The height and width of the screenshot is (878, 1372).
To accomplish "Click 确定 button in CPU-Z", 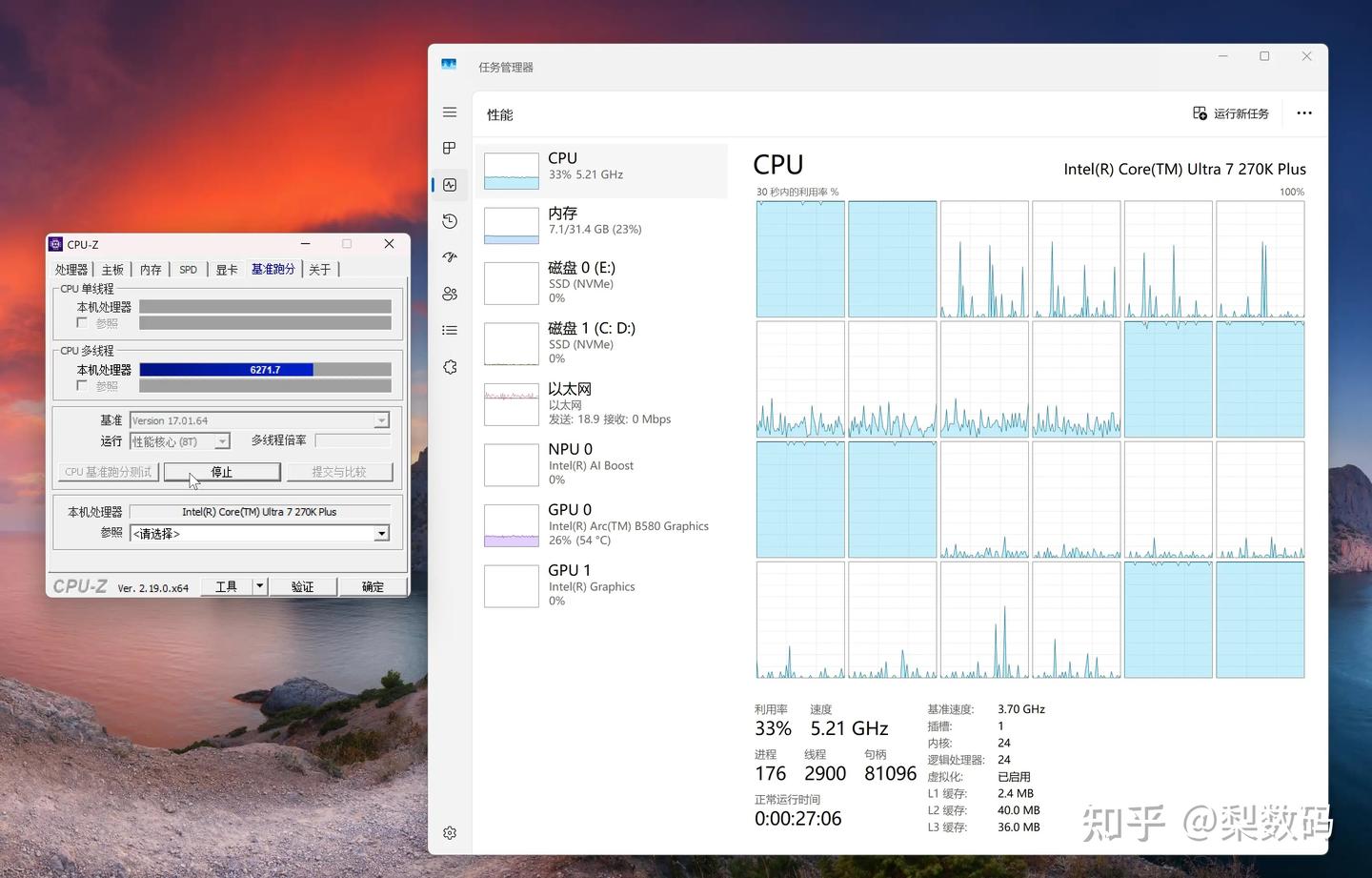I will coord(373,586).
